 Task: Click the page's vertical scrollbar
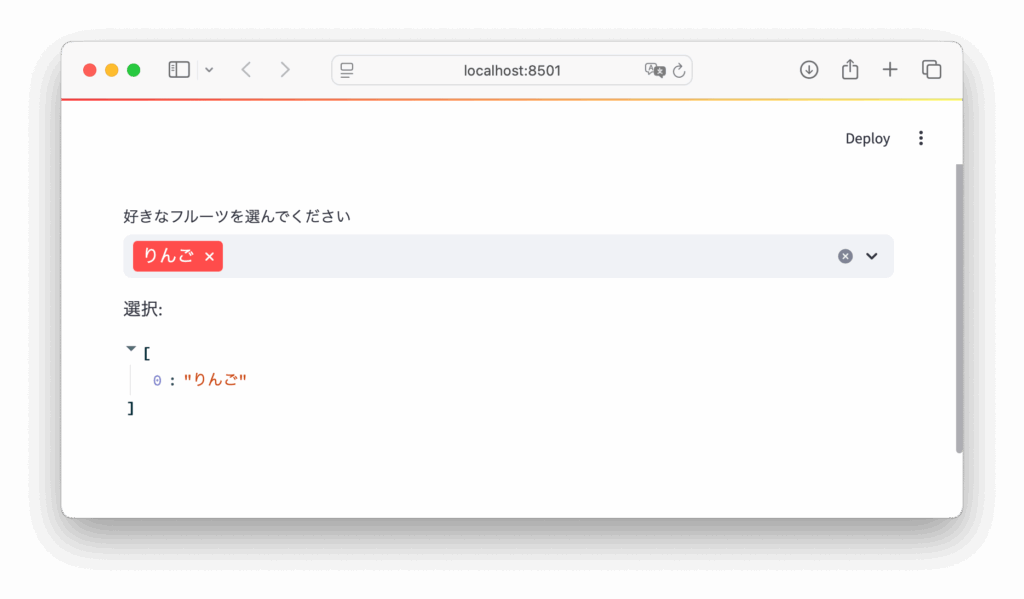tap(959, 300)
